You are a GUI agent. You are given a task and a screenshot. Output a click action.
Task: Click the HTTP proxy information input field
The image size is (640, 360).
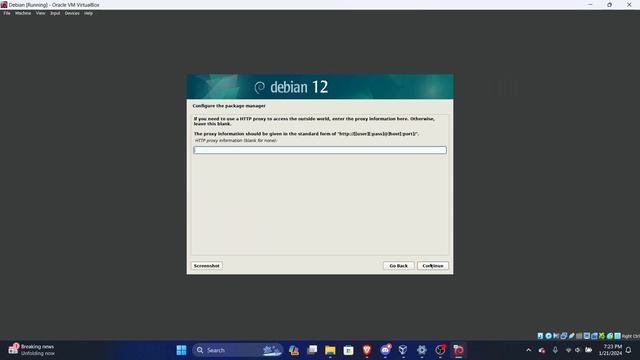pyautogui.click(x=320, y=150)
